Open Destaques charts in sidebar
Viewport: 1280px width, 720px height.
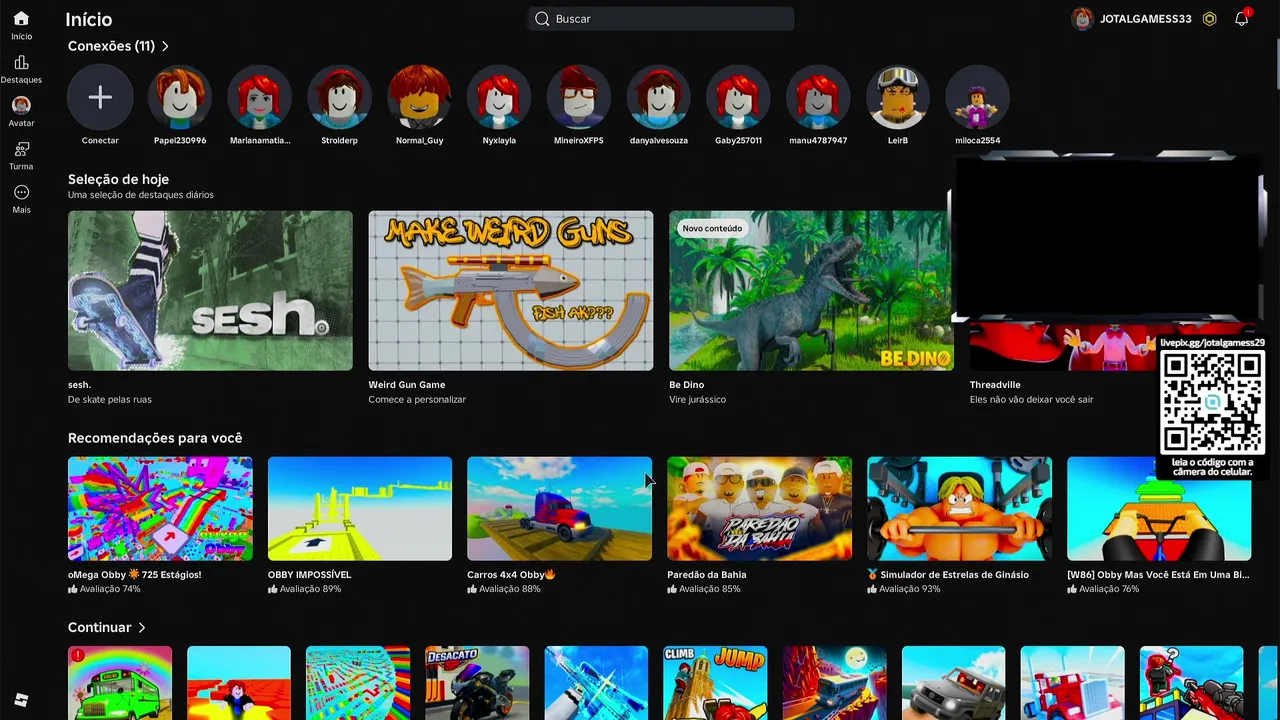21,63
